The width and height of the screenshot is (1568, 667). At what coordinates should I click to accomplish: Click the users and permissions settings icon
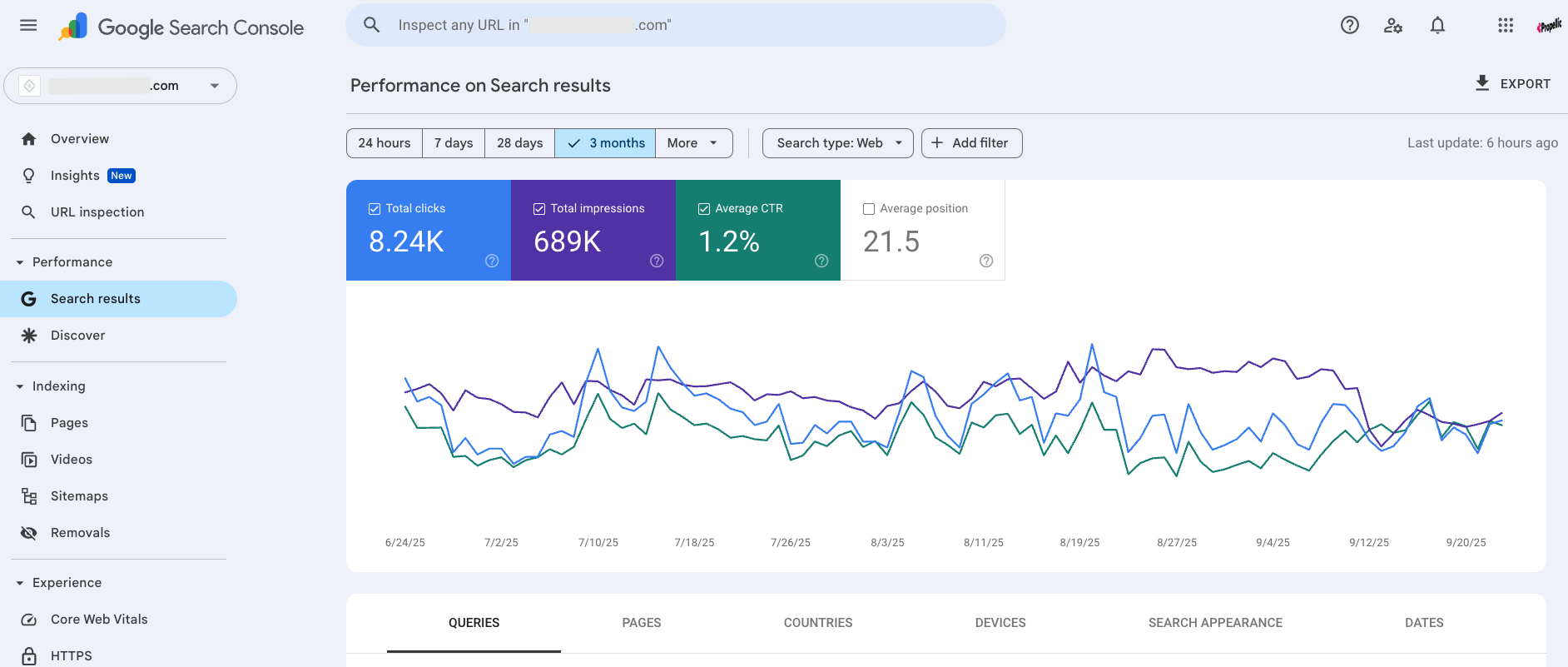point(1392,26)
